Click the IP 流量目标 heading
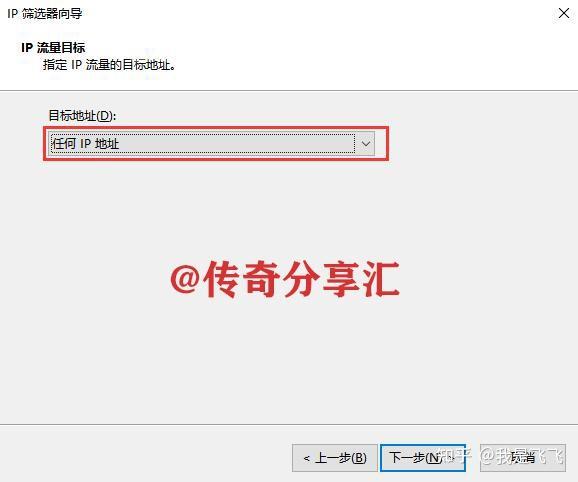Screen dimensions: 578x482 53,48
